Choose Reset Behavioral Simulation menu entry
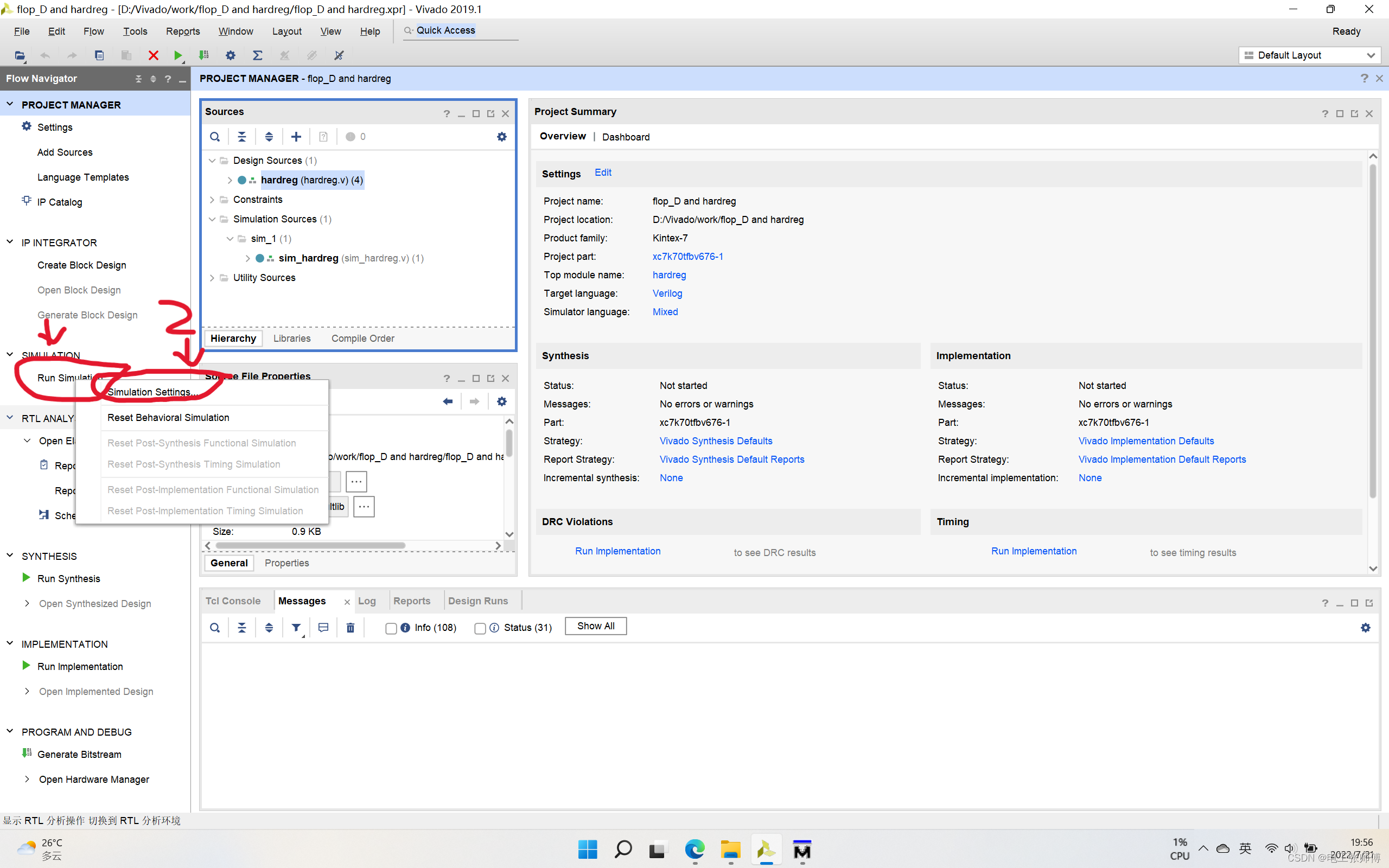 pos(168,417)
